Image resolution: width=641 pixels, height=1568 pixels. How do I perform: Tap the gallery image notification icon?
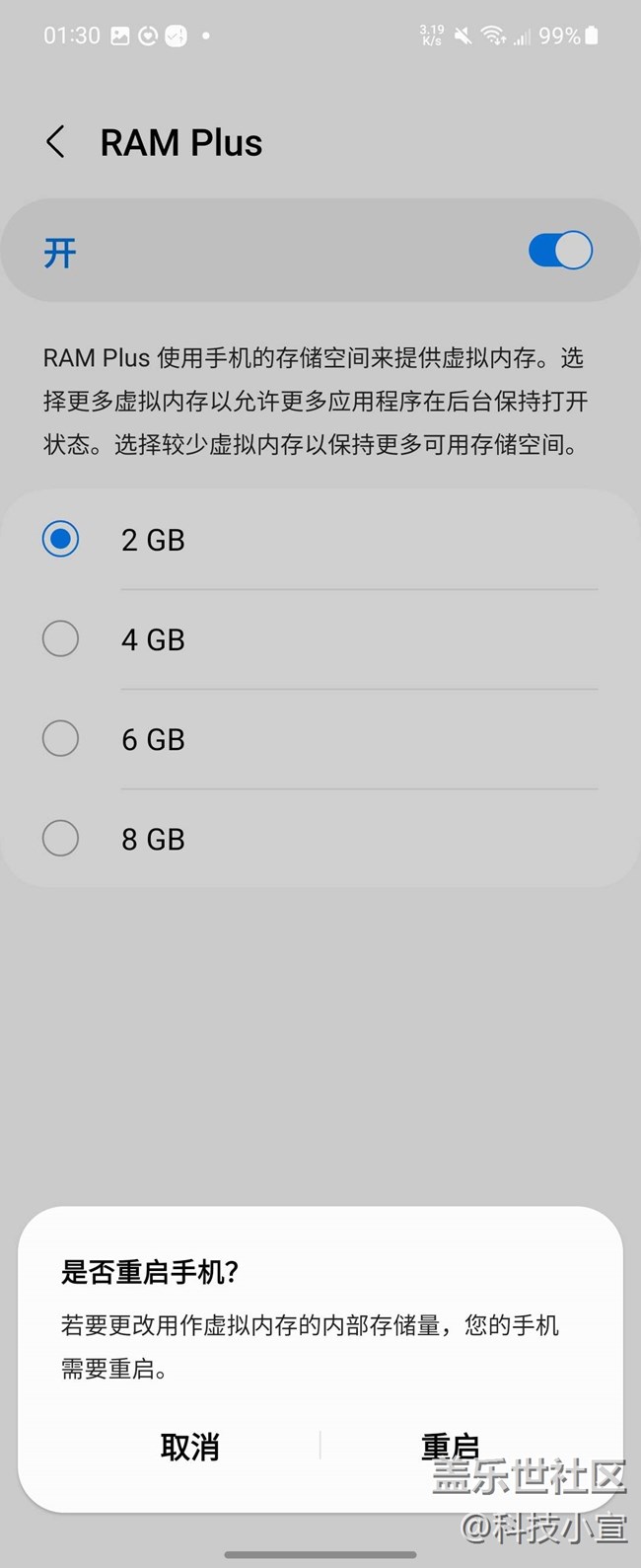(119, 37)
